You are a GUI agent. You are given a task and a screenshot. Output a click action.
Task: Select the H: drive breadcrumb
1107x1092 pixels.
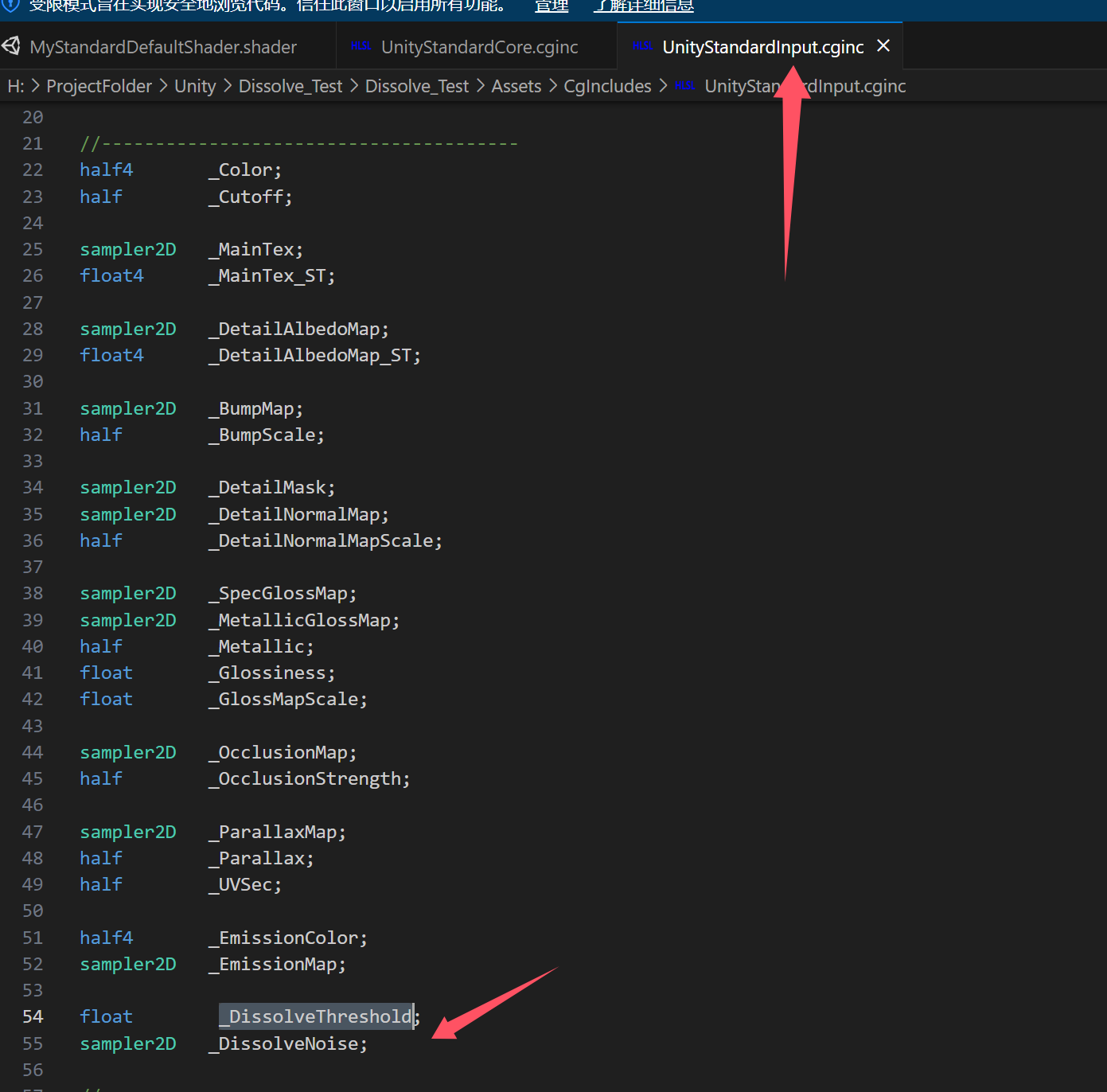coord(15,86)
